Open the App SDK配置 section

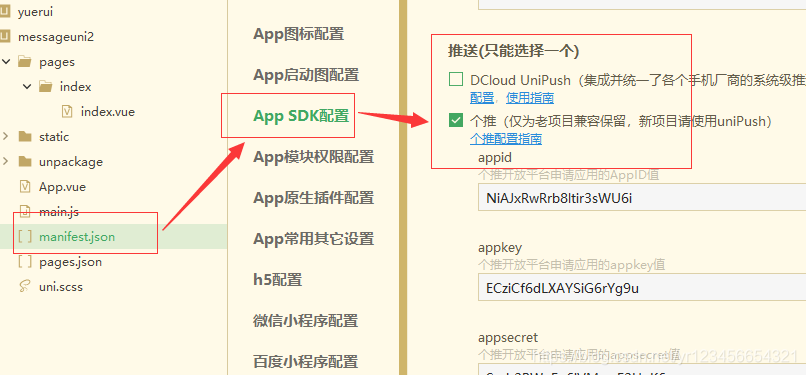point(301,116)
